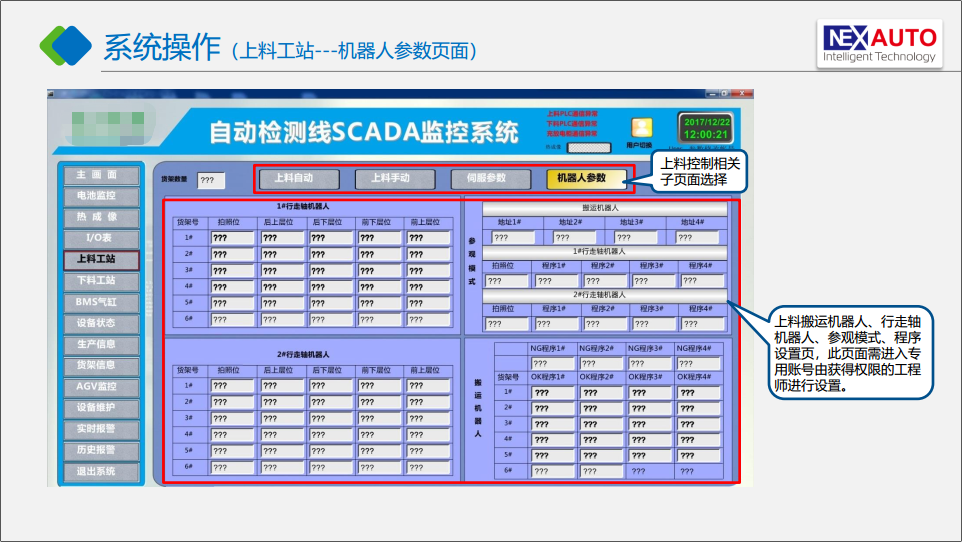Select 上料工站 in the sidebar
962x542 pixels.
click(x=101, y=260)
